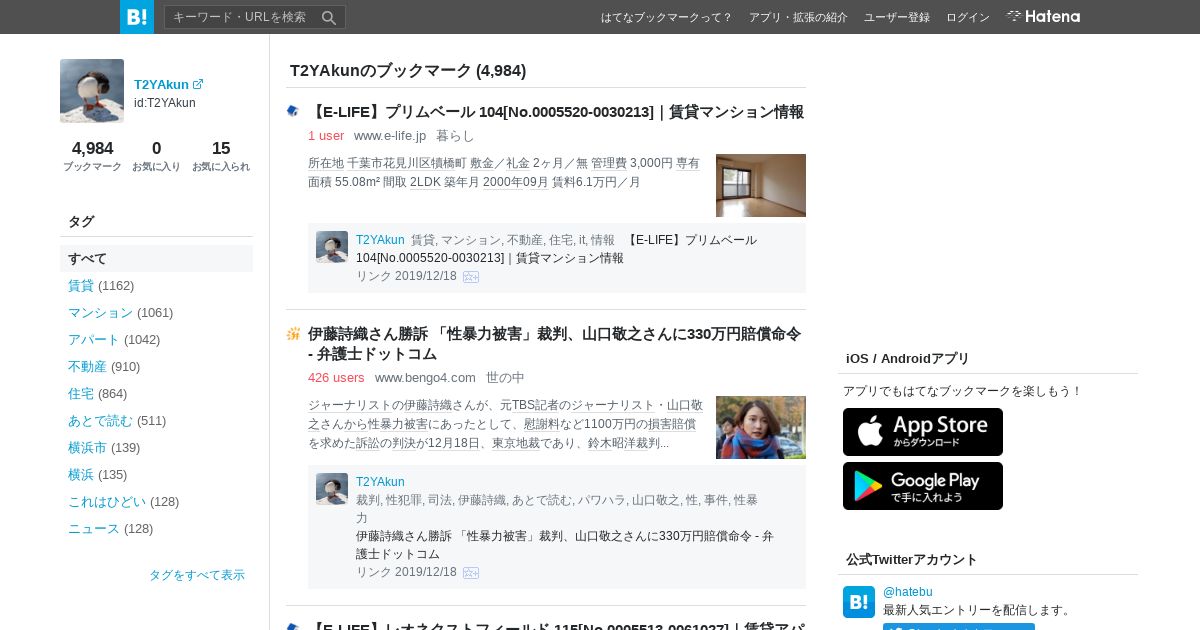1200x630 pixels.
Task: Click T2YAkun avatar in E-LIFE comment
Action: point(332,247)
